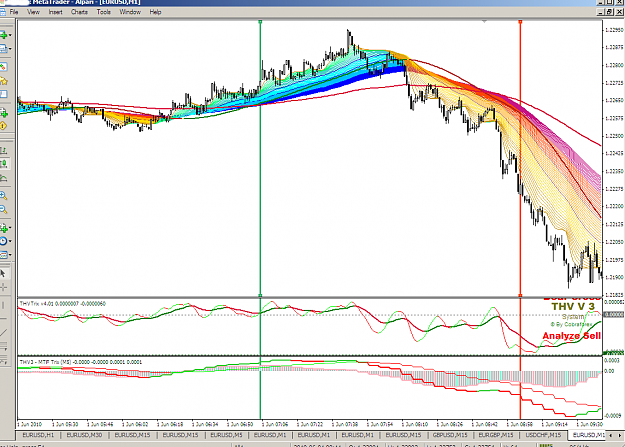625x447 pixels.
Task: Open the Tools menu
Action: (104, 12)
